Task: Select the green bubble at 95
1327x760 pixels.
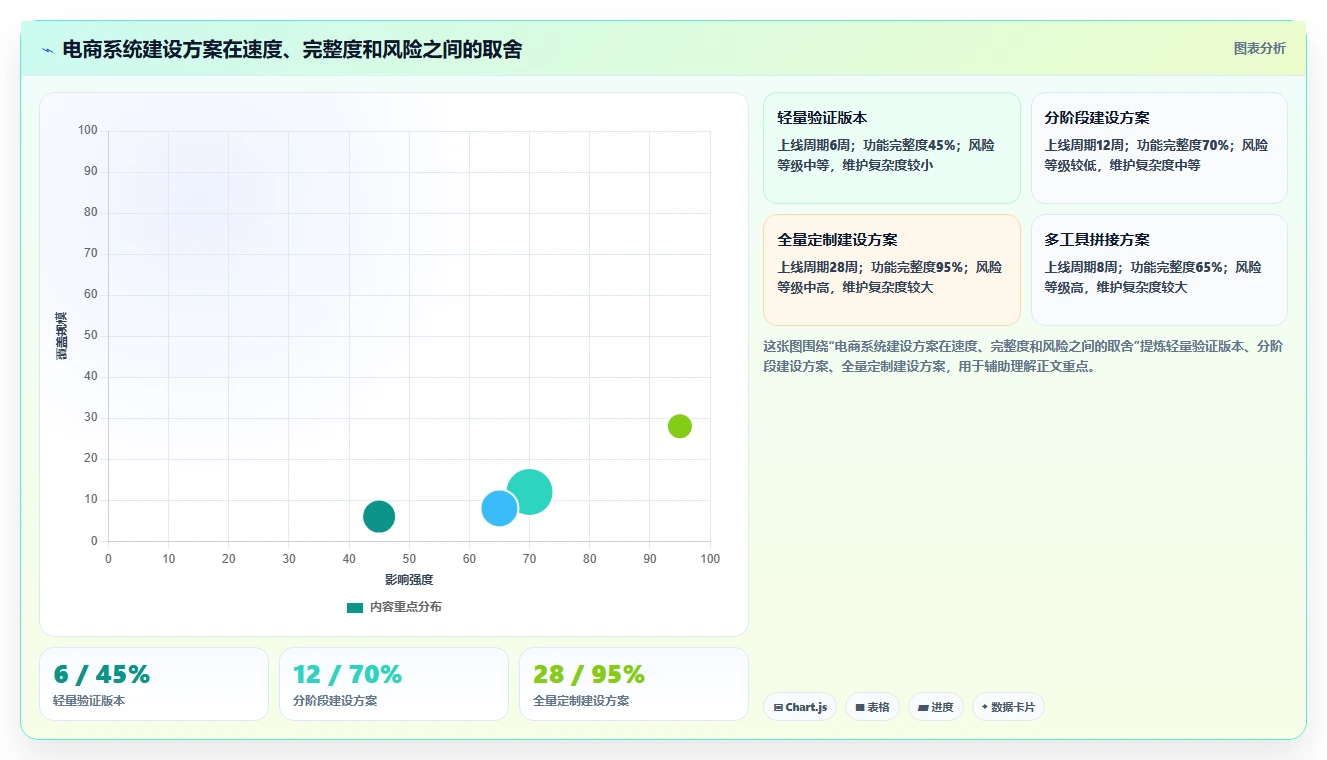Action: click(680, 426)
